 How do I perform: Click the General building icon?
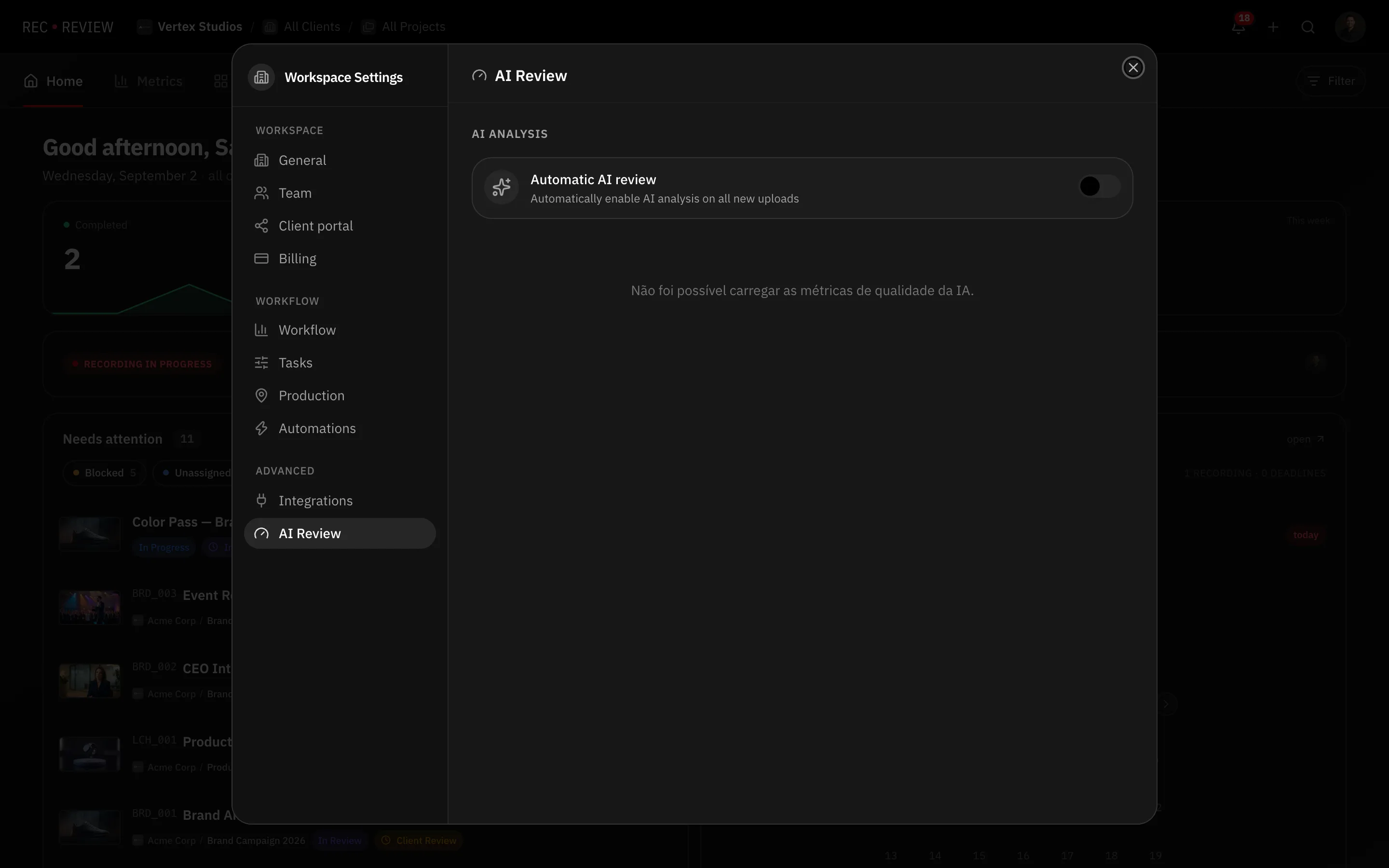click(261, 160)
